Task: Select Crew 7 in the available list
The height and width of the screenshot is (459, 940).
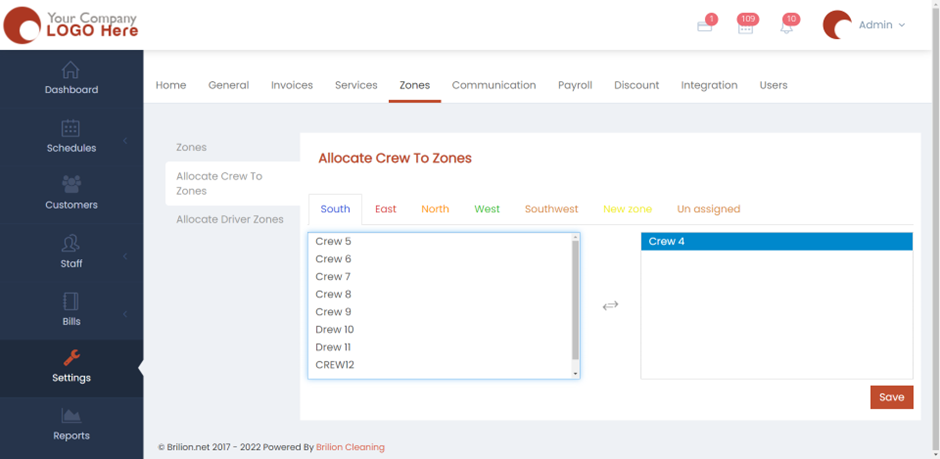Action: (x=333, y=276)
